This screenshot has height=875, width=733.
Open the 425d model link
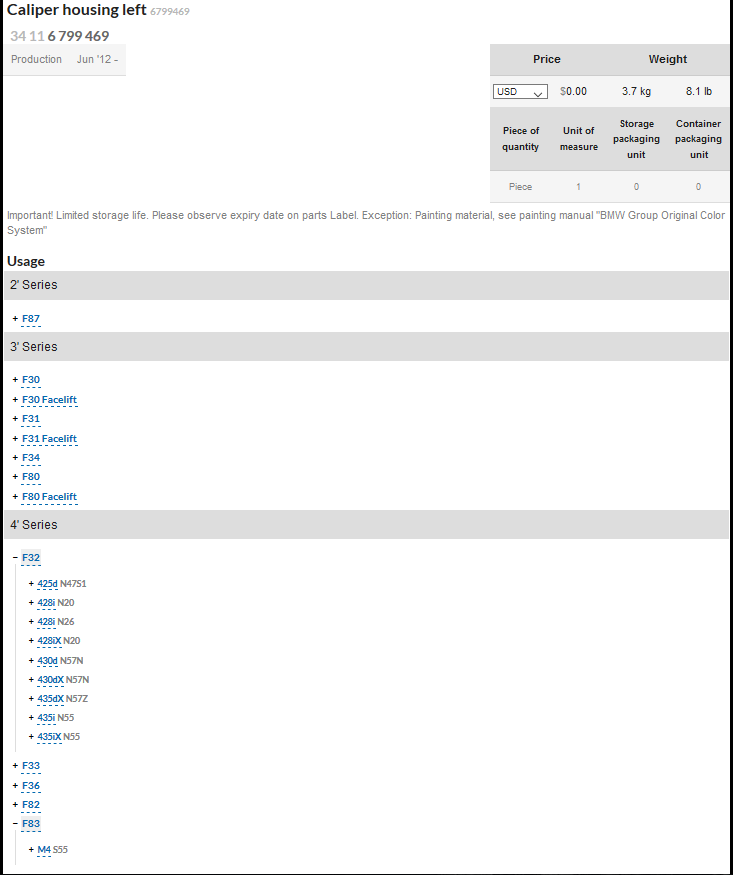coord(47,584)
